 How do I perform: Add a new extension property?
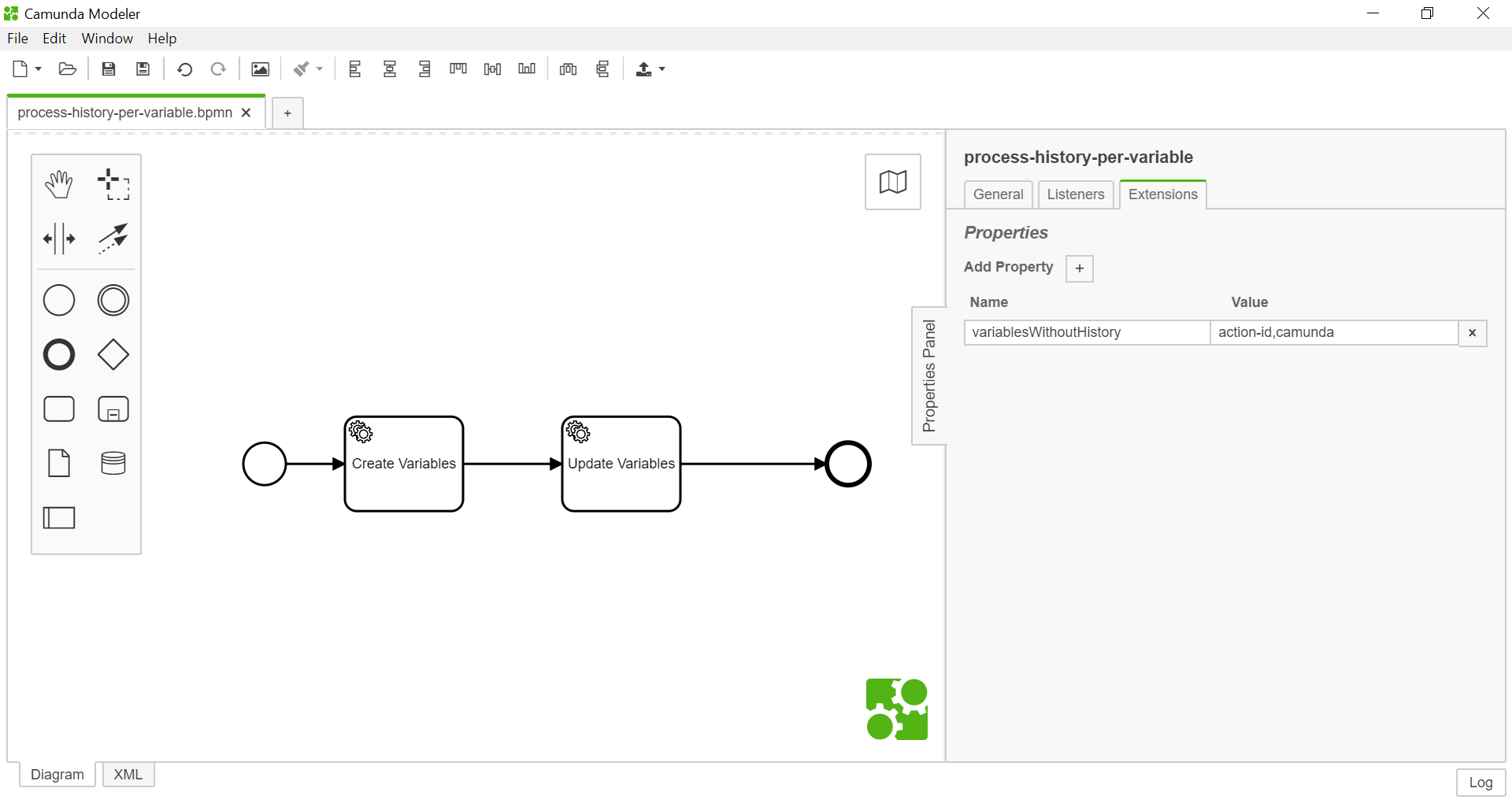point(1080,268)
